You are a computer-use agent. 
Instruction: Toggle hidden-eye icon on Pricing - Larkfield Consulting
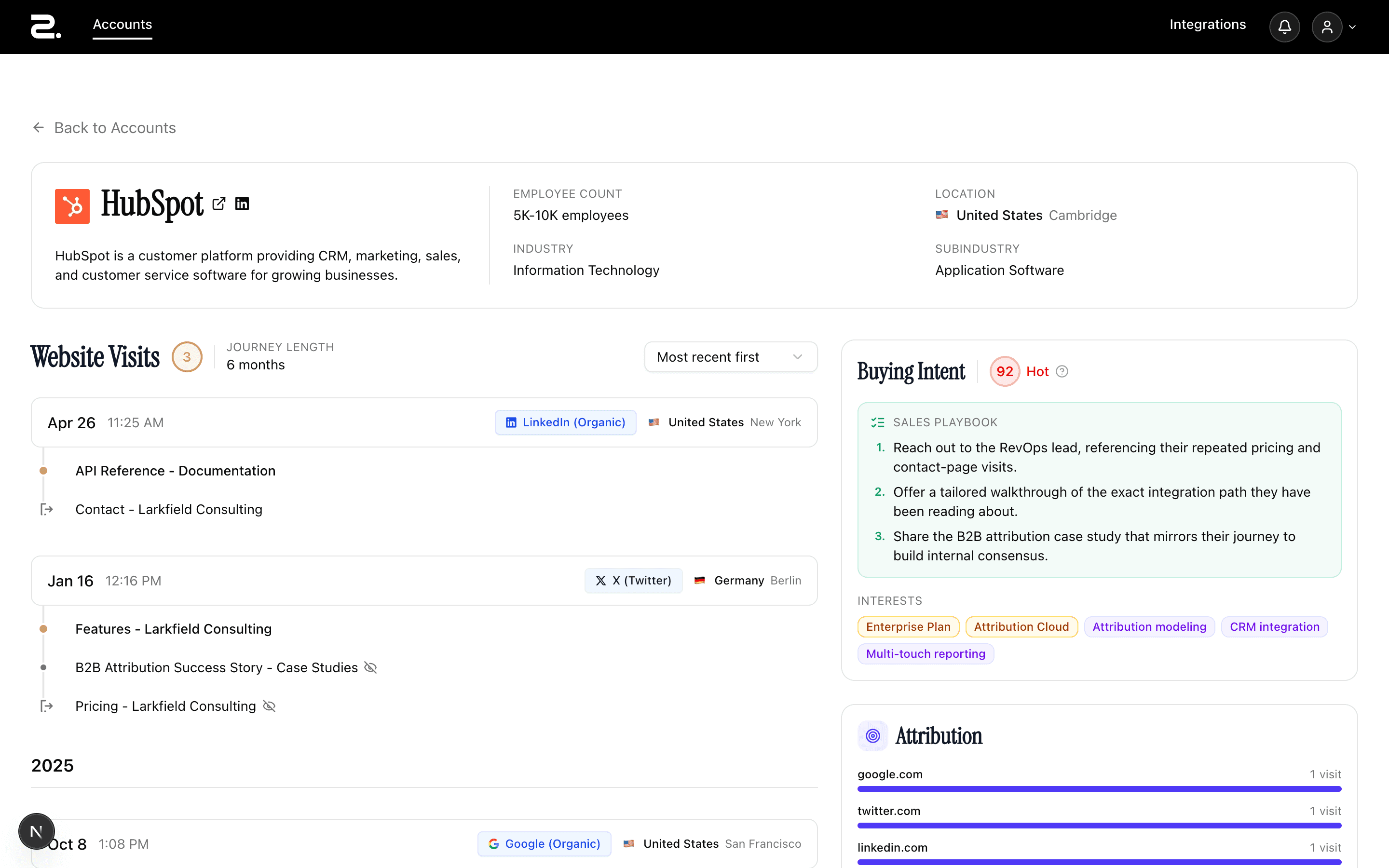coord(269,706)
